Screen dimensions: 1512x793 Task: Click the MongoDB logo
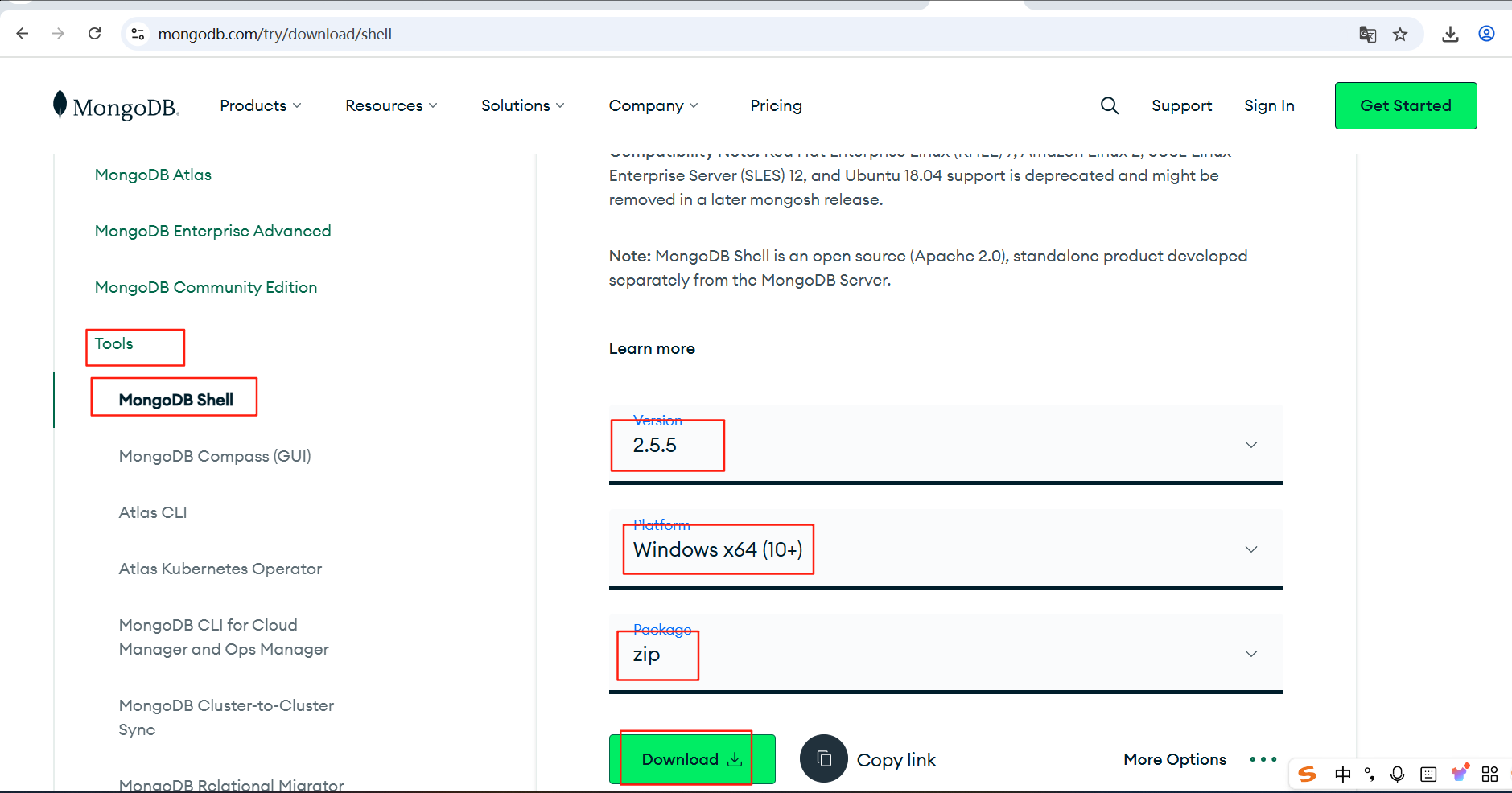click(x=116, y=105)
